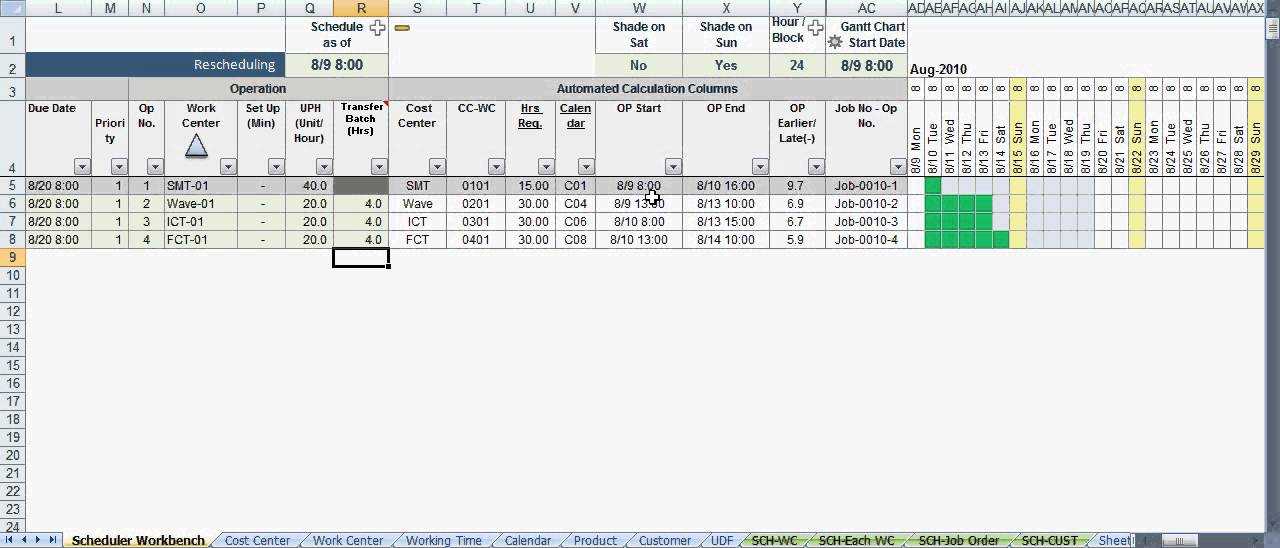1280x548 pixels.
Task: Open the Cost Center column filter dropdown
Action: coord(437,167)
